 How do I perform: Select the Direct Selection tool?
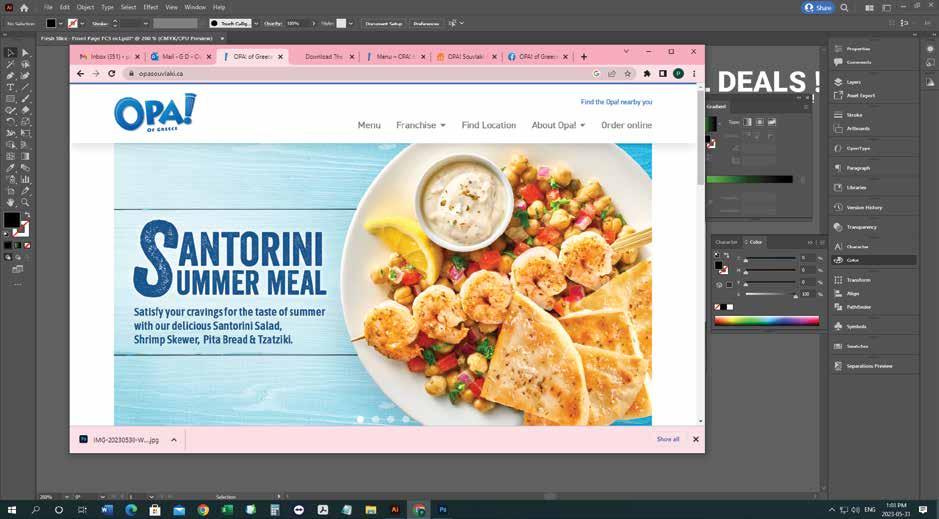25,53
